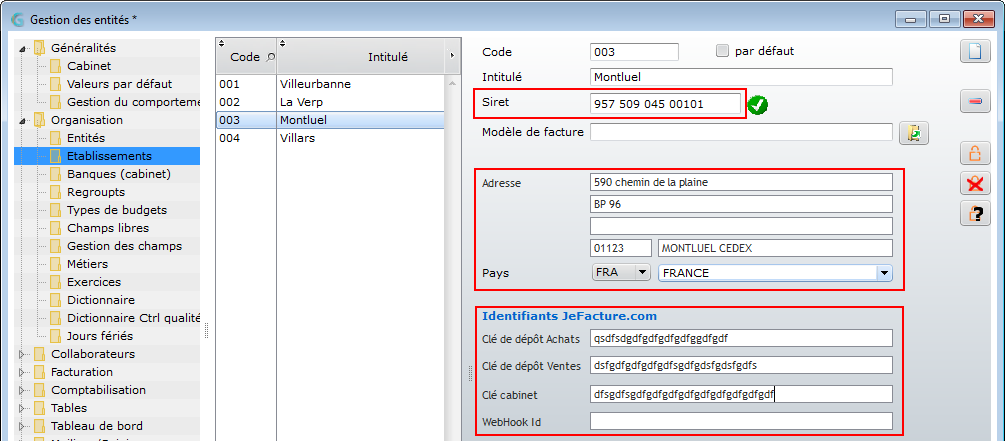Click address line BP 96
1005x441 pixels.
pos(741,204)
